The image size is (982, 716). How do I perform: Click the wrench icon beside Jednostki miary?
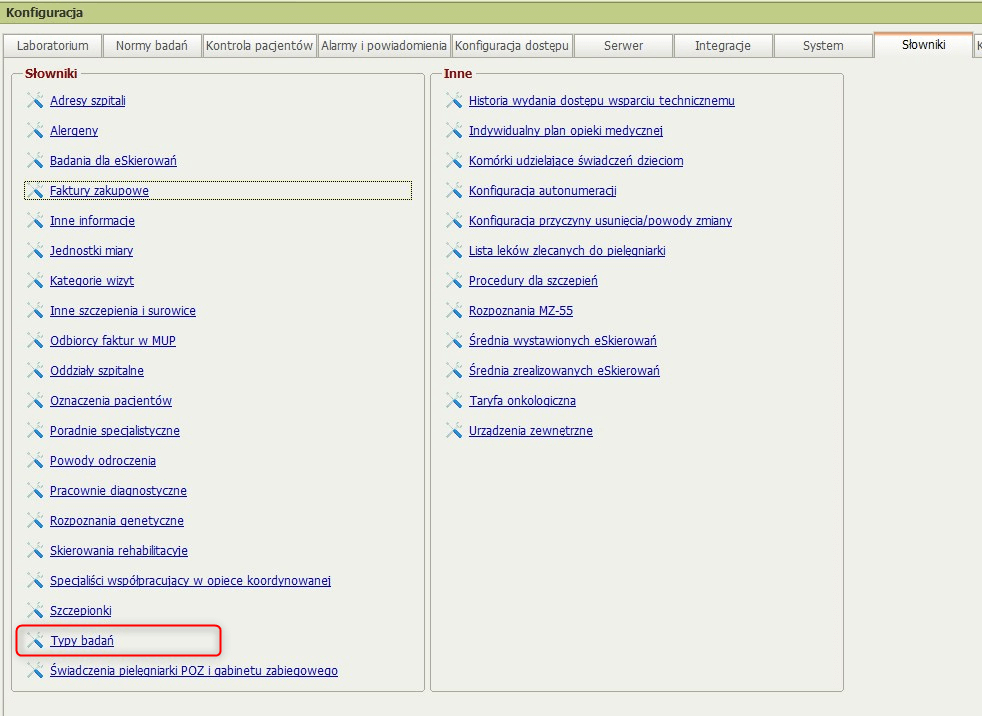click(x=35, y=251)
